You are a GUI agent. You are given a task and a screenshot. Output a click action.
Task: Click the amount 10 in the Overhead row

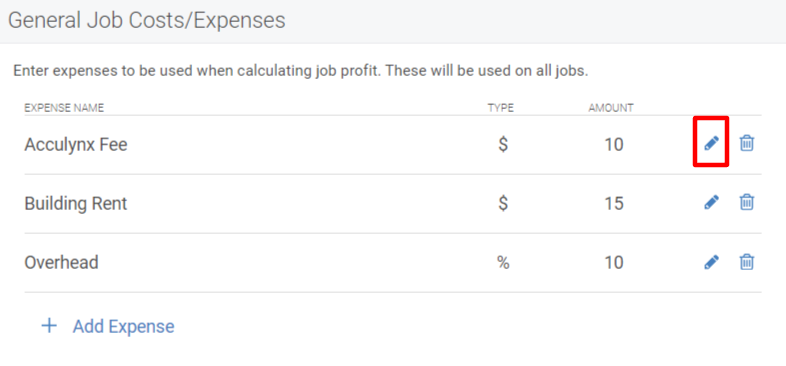614,263
